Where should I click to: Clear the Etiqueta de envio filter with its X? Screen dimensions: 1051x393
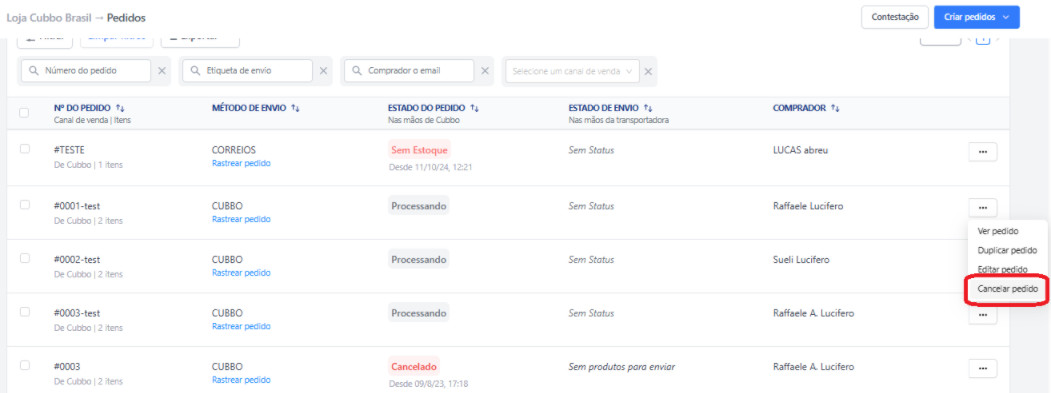click(323, 71)
